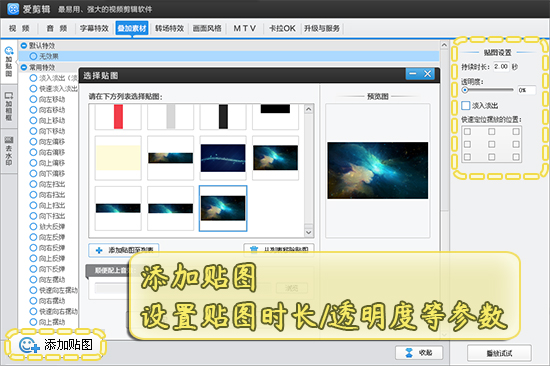Select the cream-colored blank sticker thumbnail
Screen dimensions: 550x366
pos(118,158)
